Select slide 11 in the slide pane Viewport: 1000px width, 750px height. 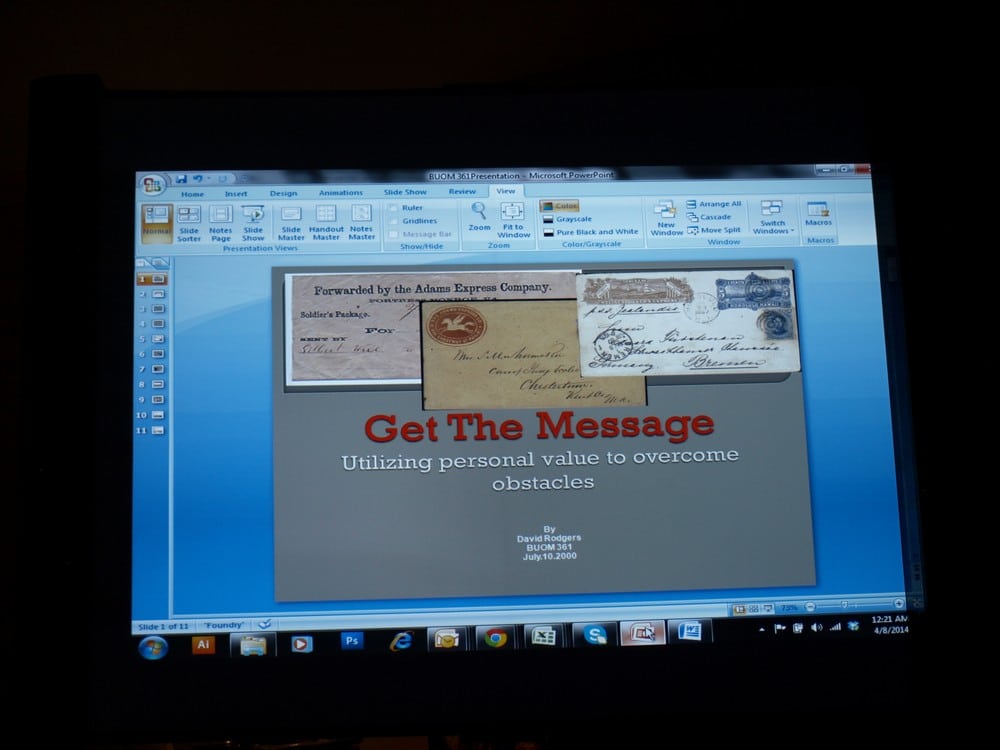[x=151, y=430]
